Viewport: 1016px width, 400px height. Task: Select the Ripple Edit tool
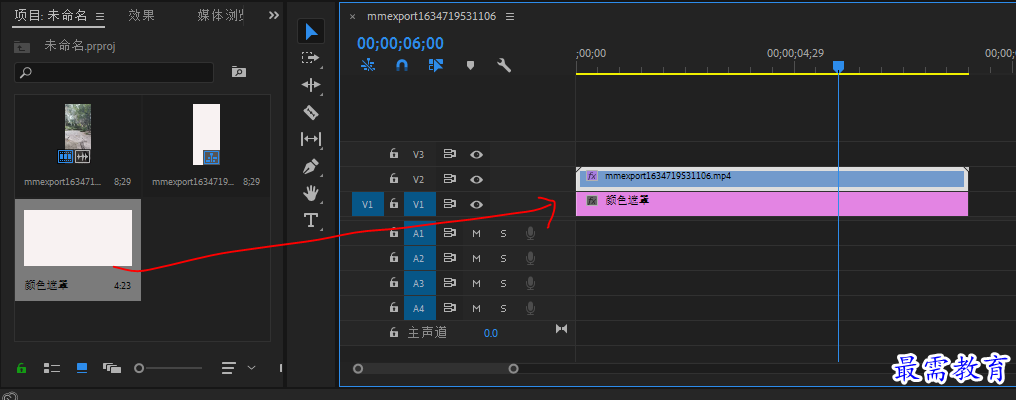(x=311, y=85)
